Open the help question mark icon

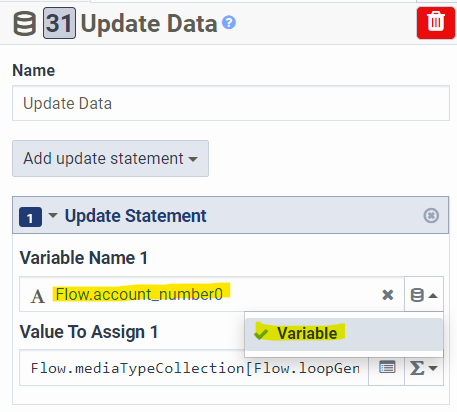[229, 23]
